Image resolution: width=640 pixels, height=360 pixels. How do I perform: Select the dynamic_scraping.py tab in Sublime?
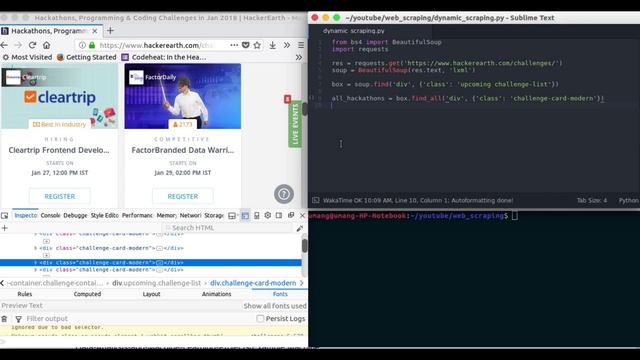pyautogui.click(x=353, y=31)
